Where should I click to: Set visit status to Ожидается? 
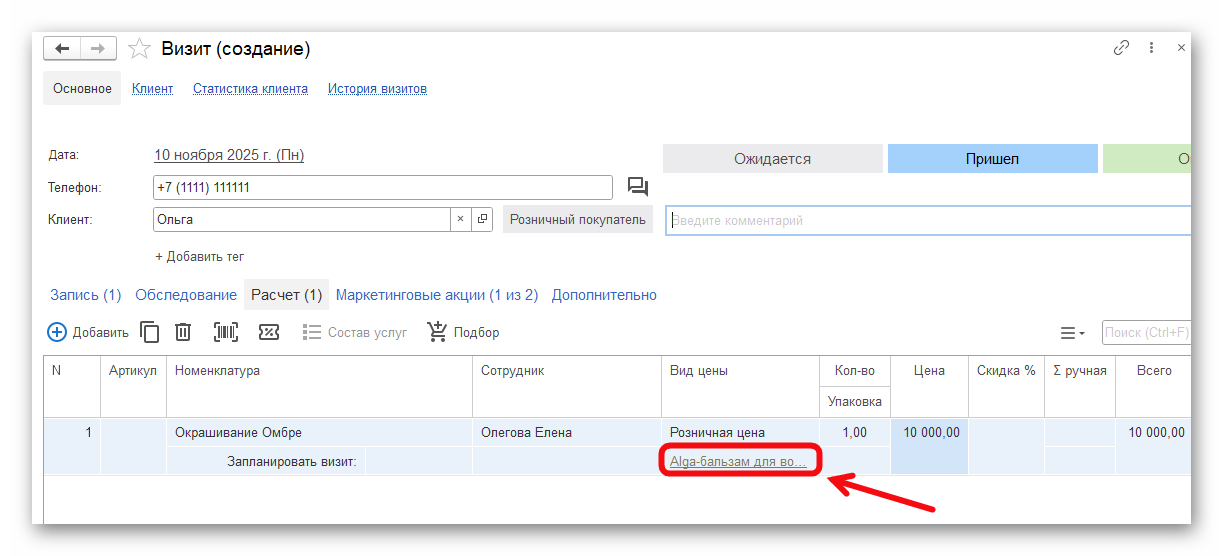772,159
